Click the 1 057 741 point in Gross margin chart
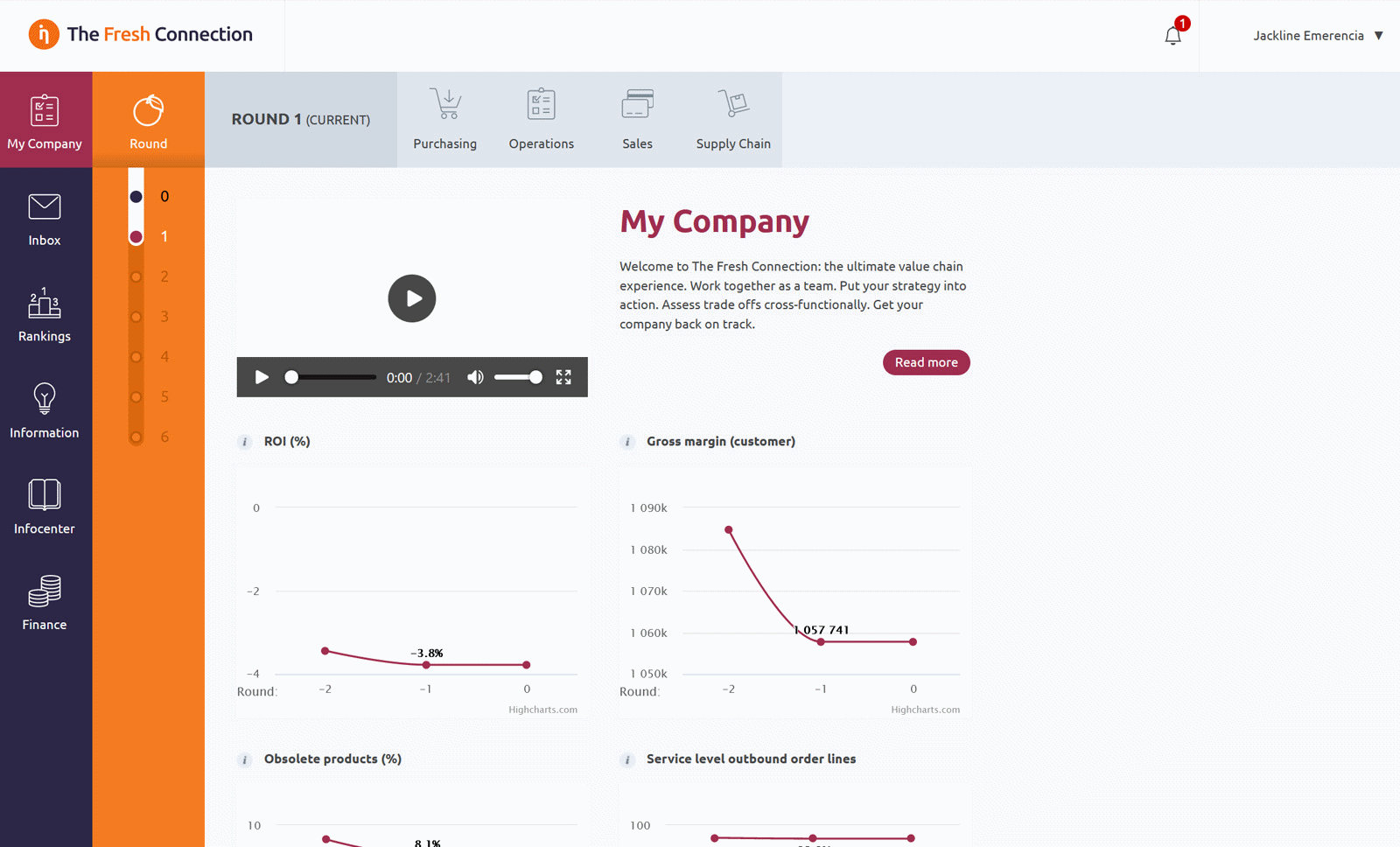This screenshot has height=847, width=1400. click(x=821, y=642)
